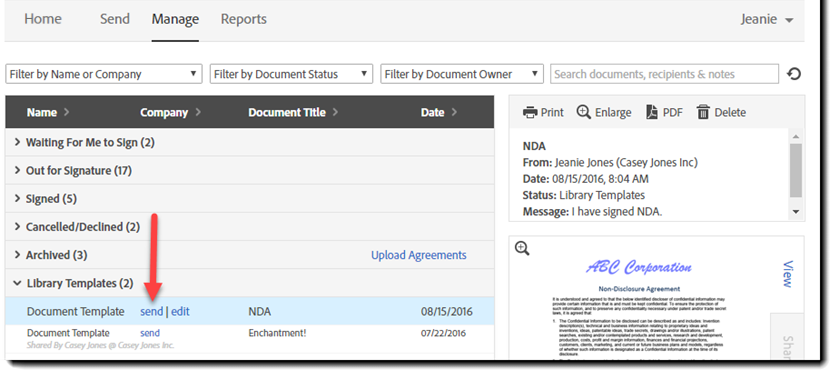Screen dimensions: 830x370
Task: Click the 07/22/2016 date cell
Action: tap(443, 333)
